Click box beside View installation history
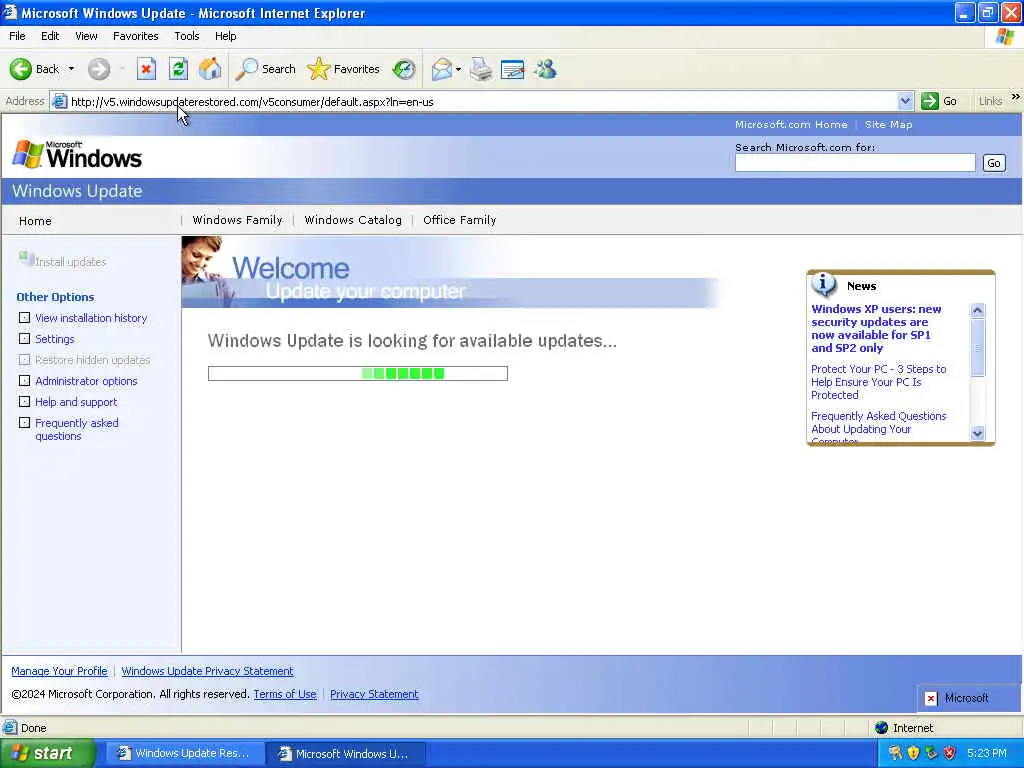Viewport: 1024px width, 768px height. (x=24, y=318)
